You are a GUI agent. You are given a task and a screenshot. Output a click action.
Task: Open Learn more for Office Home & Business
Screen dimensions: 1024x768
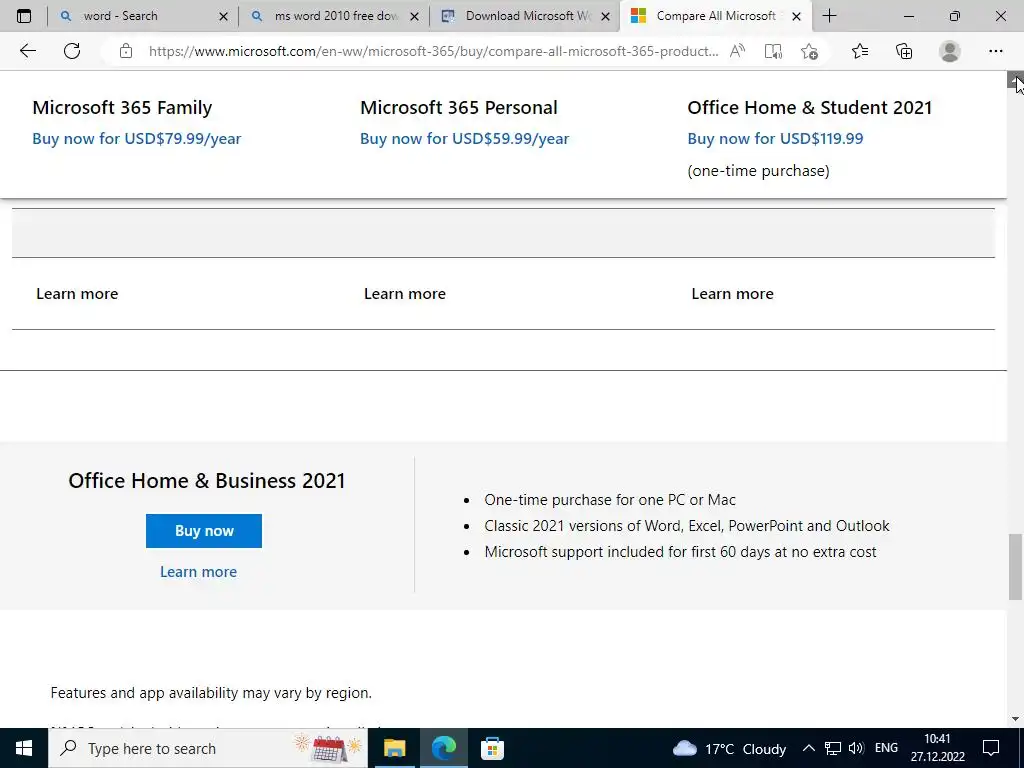(199, 571)
